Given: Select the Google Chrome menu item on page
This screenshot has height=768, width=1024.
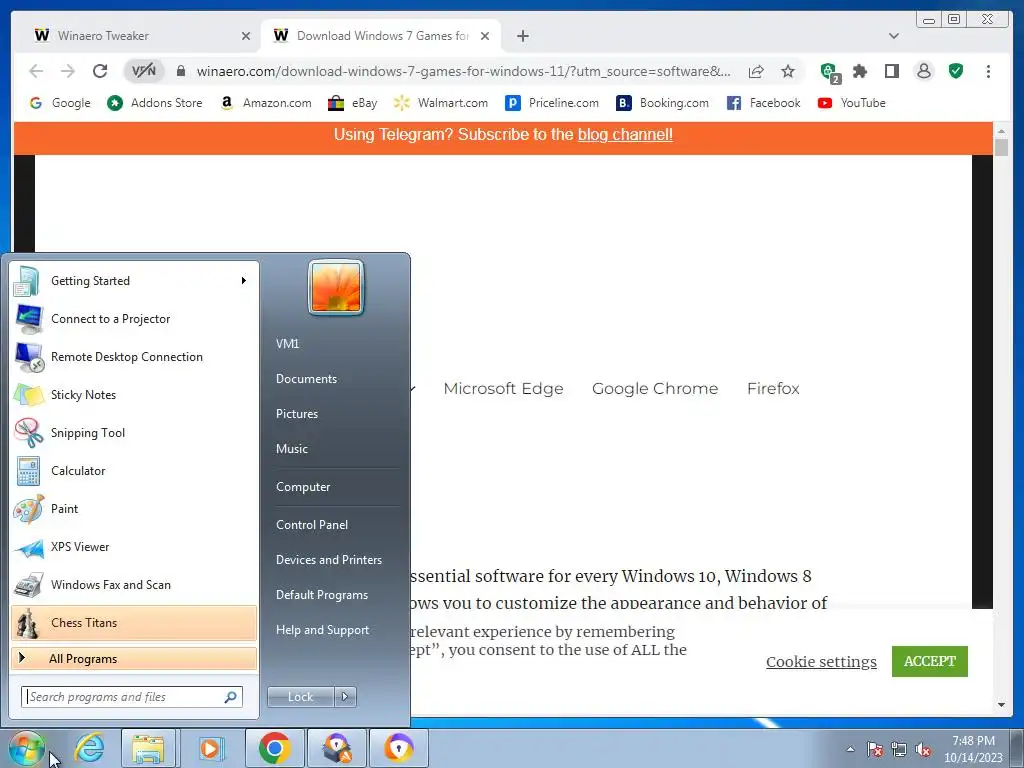Looking at the screenshot, I should point(655,389).
